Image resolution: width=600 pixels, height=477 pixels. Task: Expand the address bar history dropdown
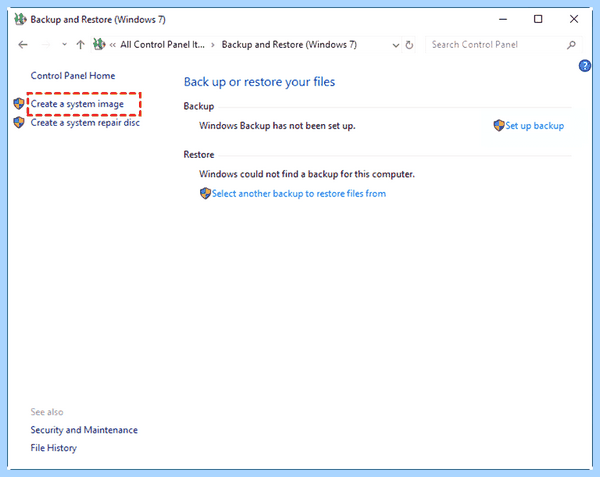click(x=396, y=45)
